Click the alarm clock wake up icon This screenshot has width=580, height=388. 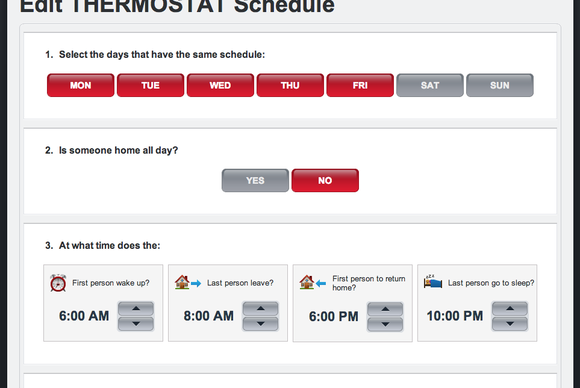point(58,283)
